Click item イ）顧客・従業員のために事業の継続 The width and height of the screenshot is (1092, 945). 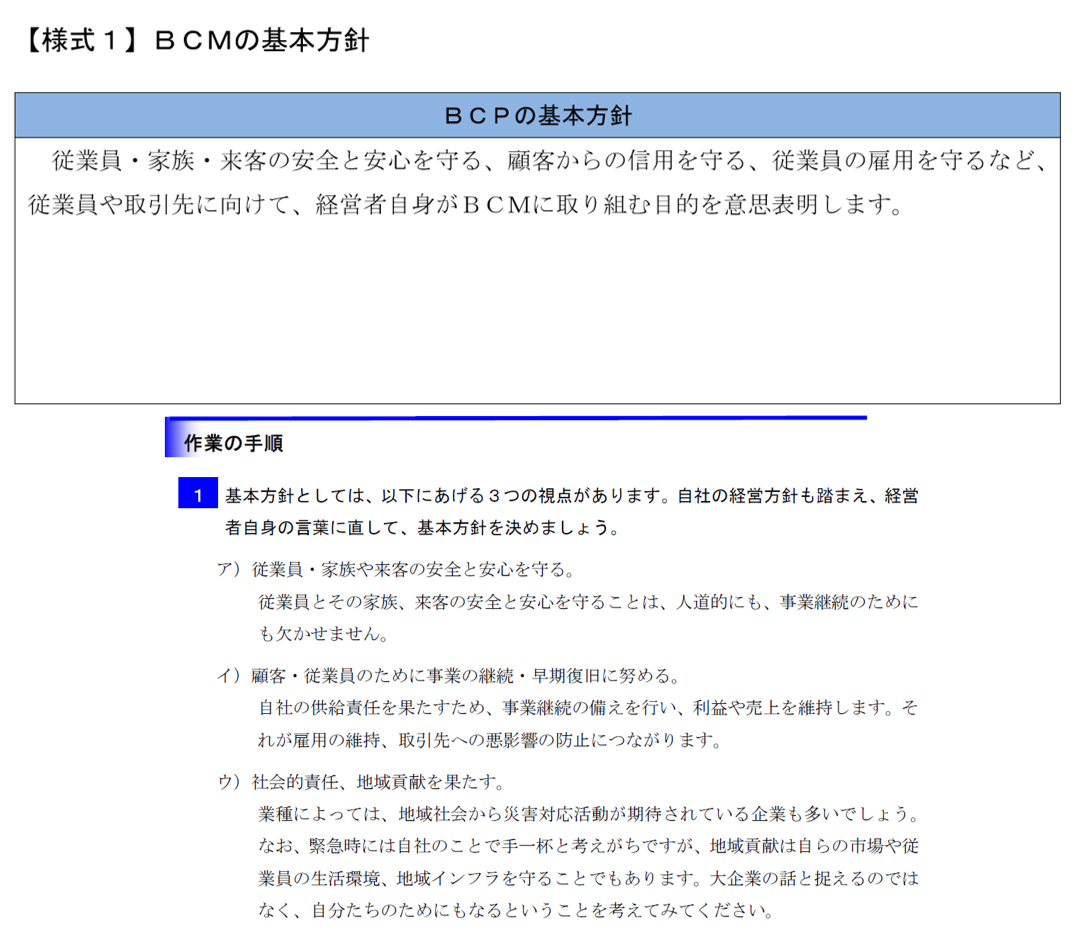(x=450, y=675)
